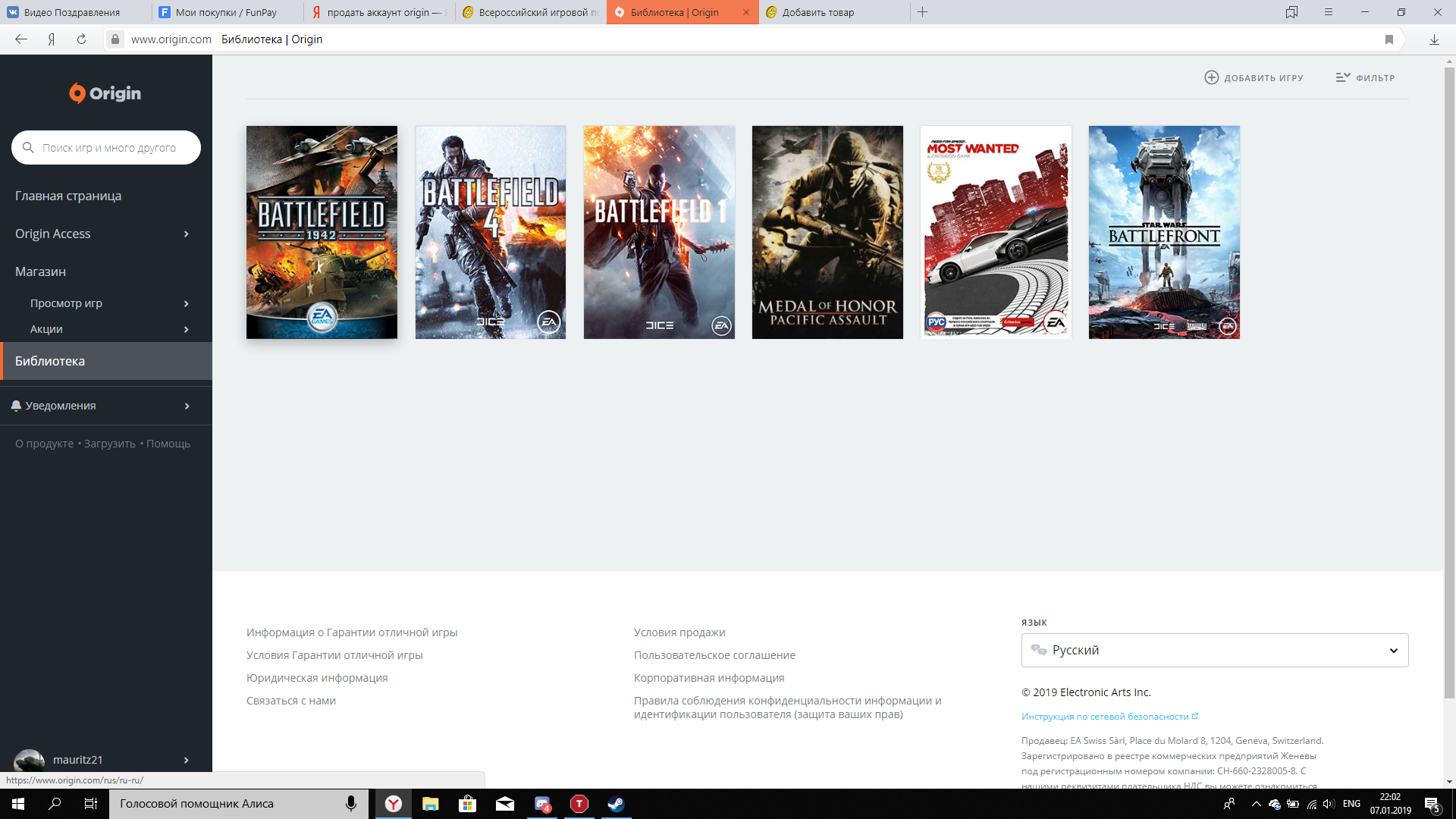Select Библиотека in sidebar
This screenshot has width=1456, height=819.
point(106,361)
